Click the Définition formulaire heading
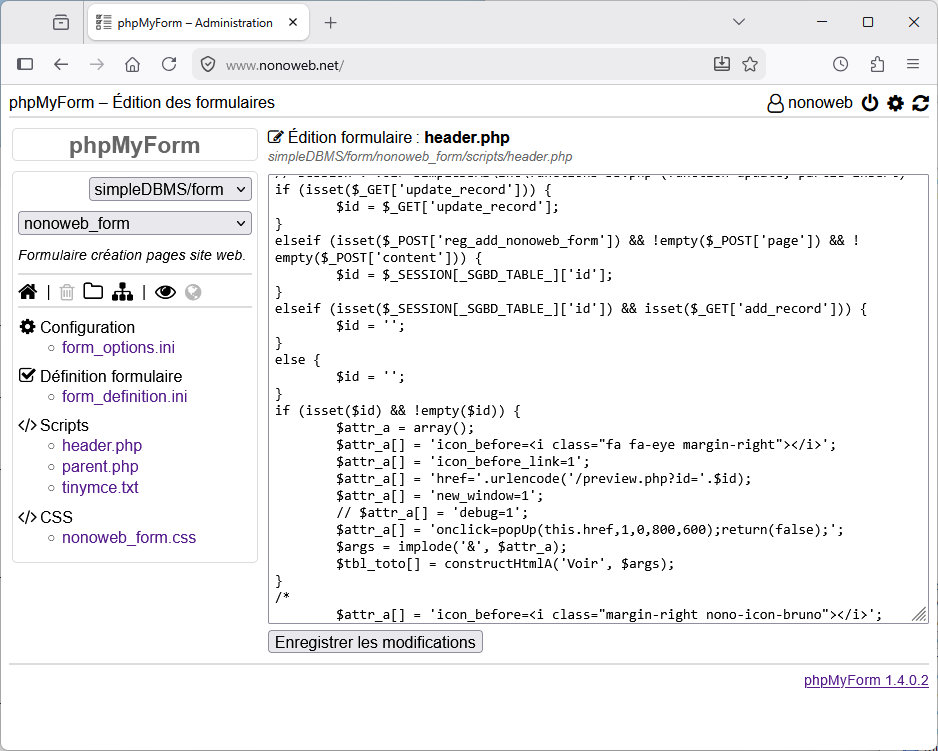The image size is (938, 751). 111,376
